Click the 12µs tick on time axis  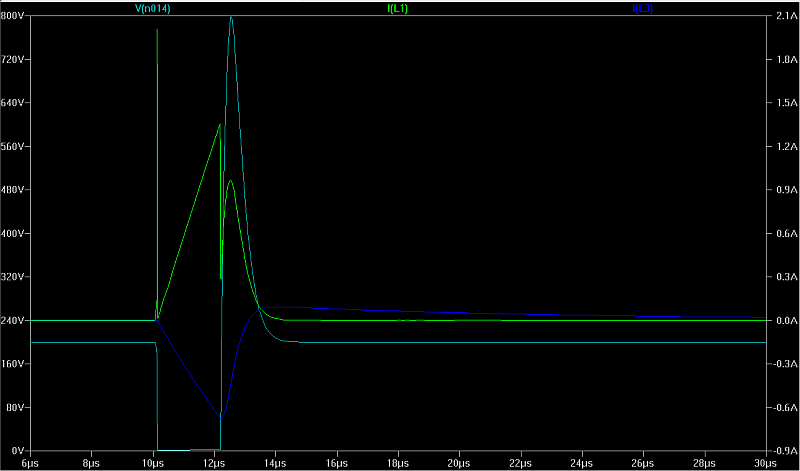214,463
